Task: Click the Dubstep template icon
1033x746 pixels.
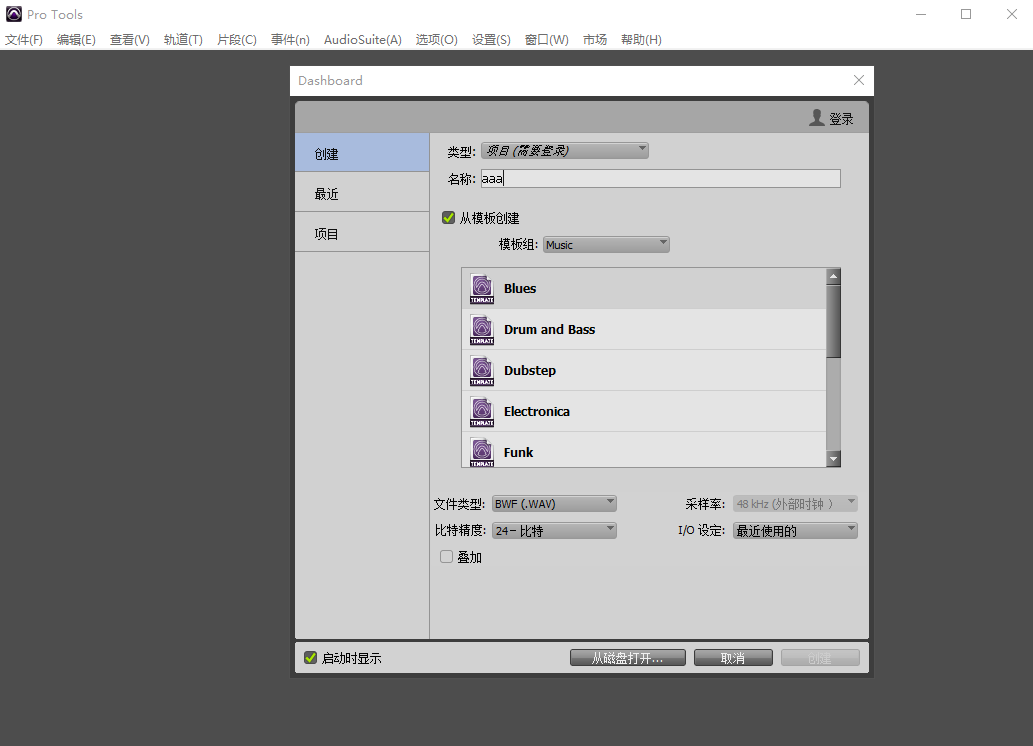Action: [x=482, y=370]
